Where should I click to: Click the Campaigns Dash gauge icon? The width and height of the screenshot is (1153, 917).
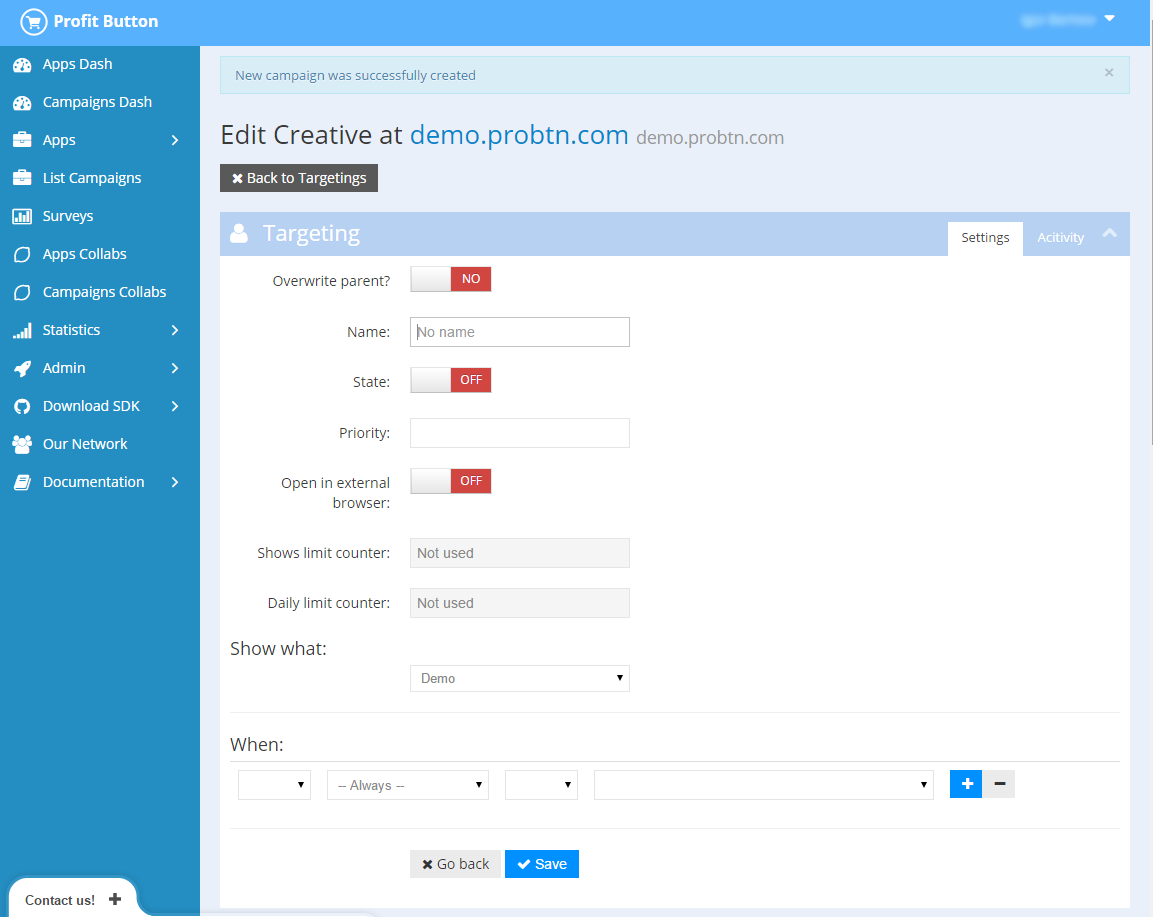pos(22,103)
